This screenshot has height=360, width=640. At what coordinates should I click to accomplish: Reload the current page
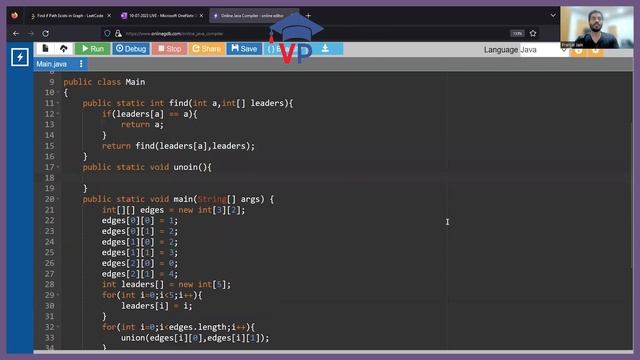point(45,33)
